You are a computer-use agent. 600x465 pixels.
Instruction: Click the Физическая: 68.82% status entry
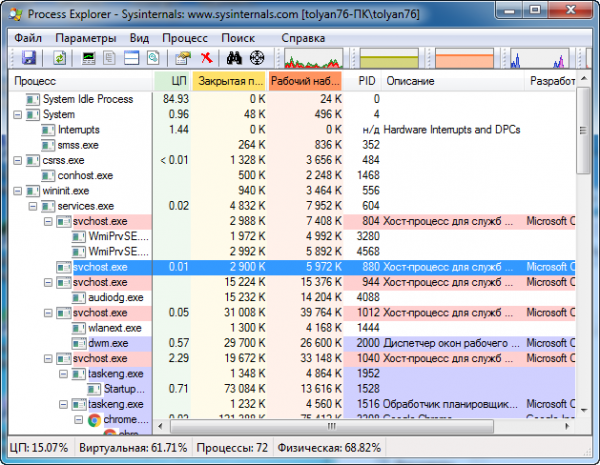pos(329,448)
